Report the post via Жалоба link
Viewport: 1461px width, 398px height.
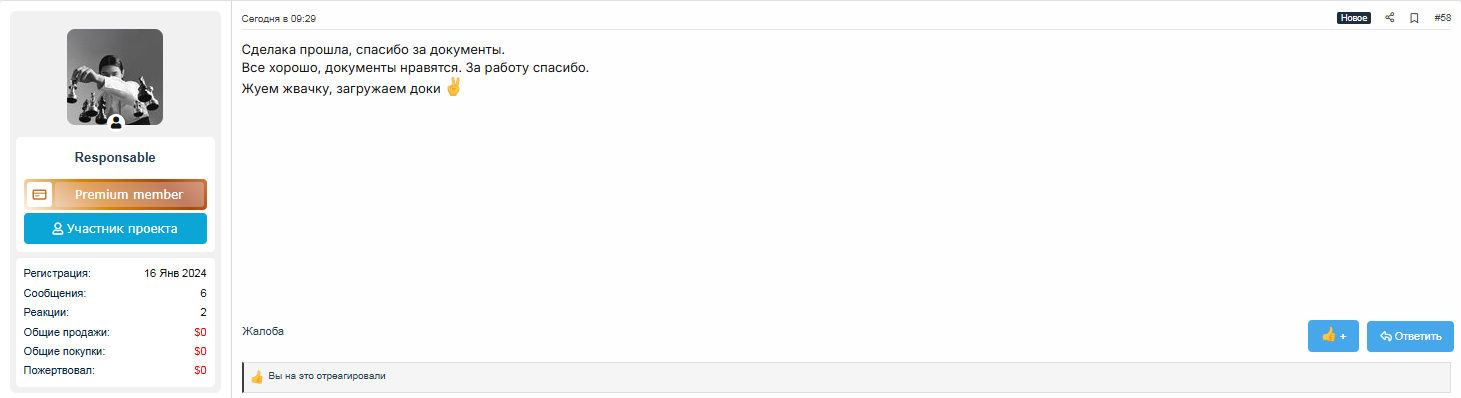(263, 331)
